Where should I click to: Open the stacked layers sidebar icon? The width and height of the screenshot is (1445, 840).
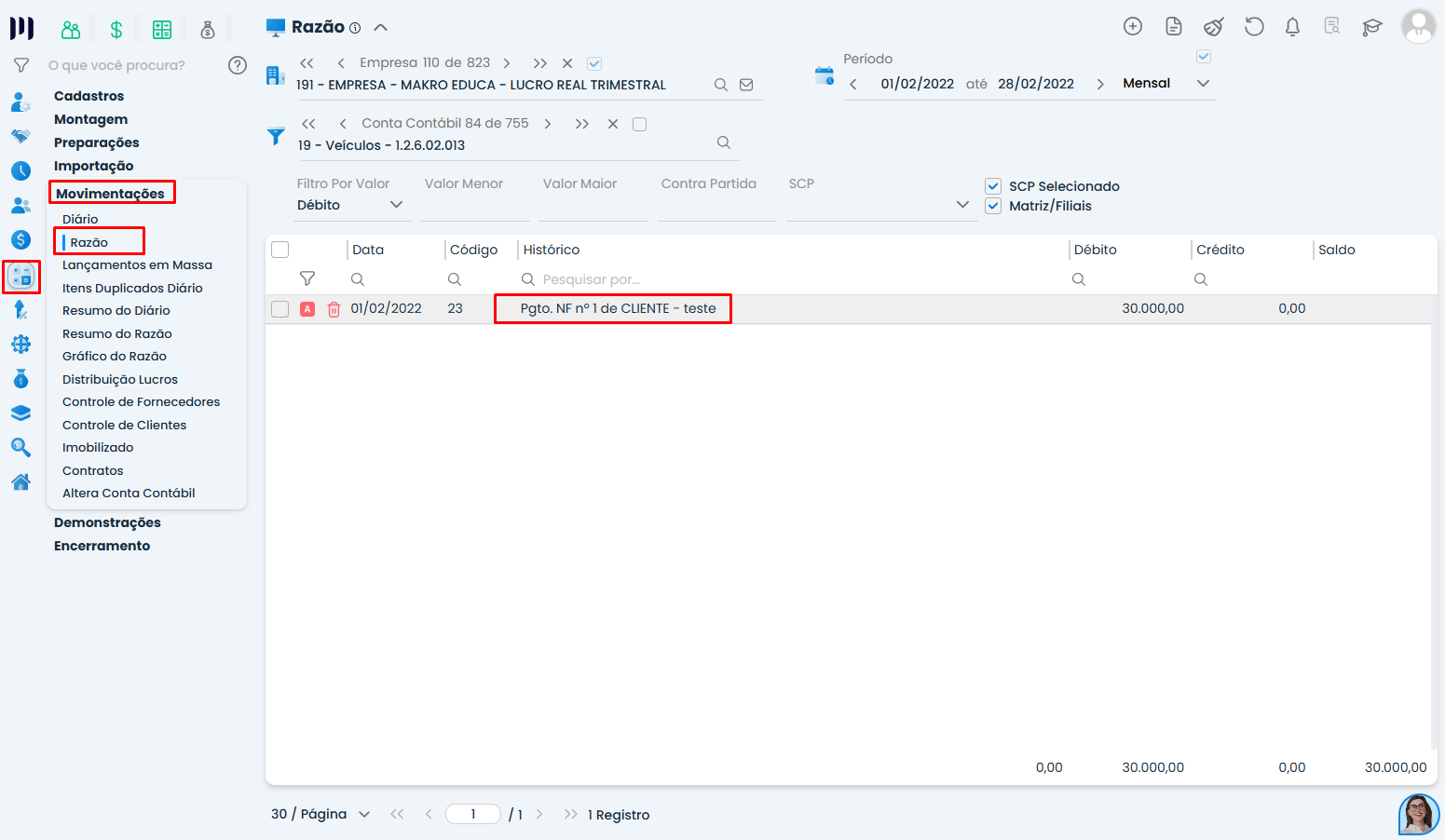(20, 413)
